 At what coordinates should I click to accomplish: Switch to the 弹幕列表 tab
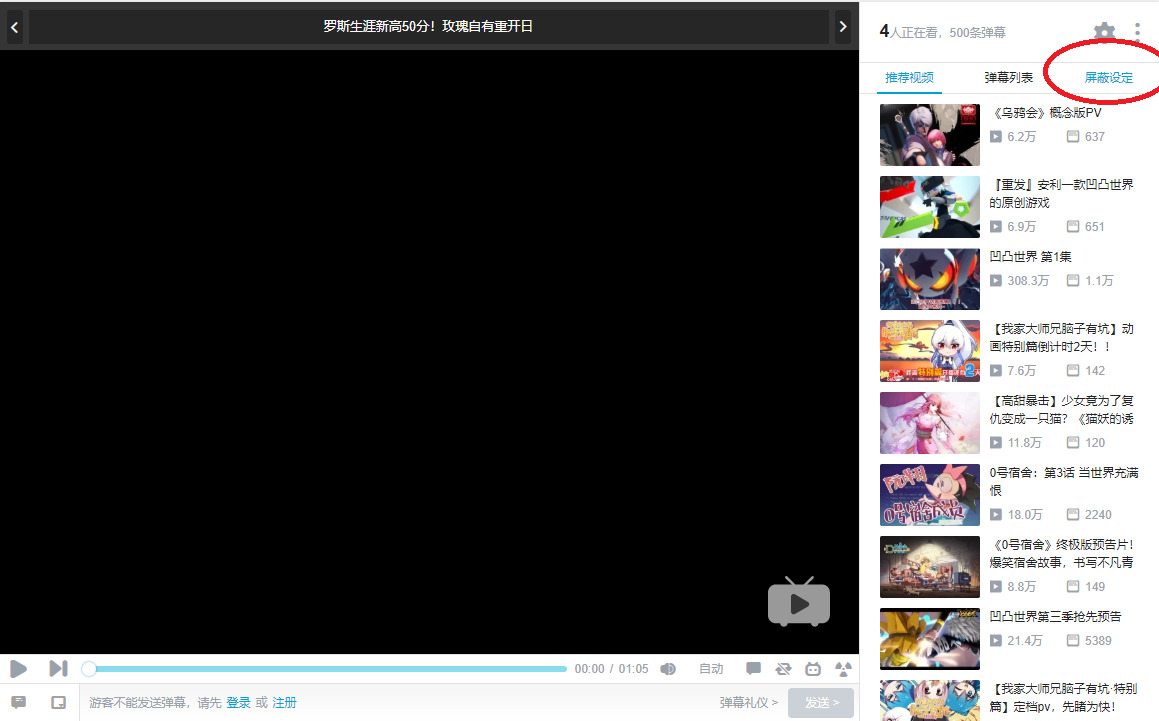[1009, 78]
